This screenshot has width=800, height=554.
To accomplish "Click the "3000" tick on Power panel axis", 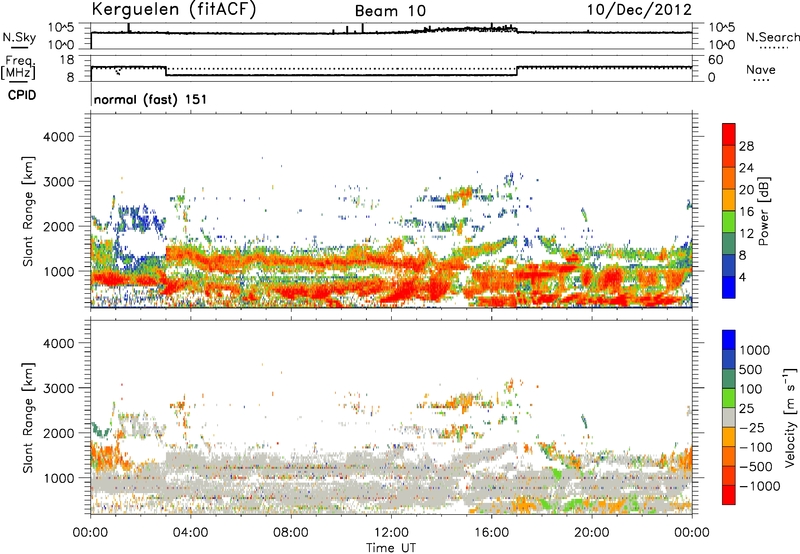I will pos(59,182).
